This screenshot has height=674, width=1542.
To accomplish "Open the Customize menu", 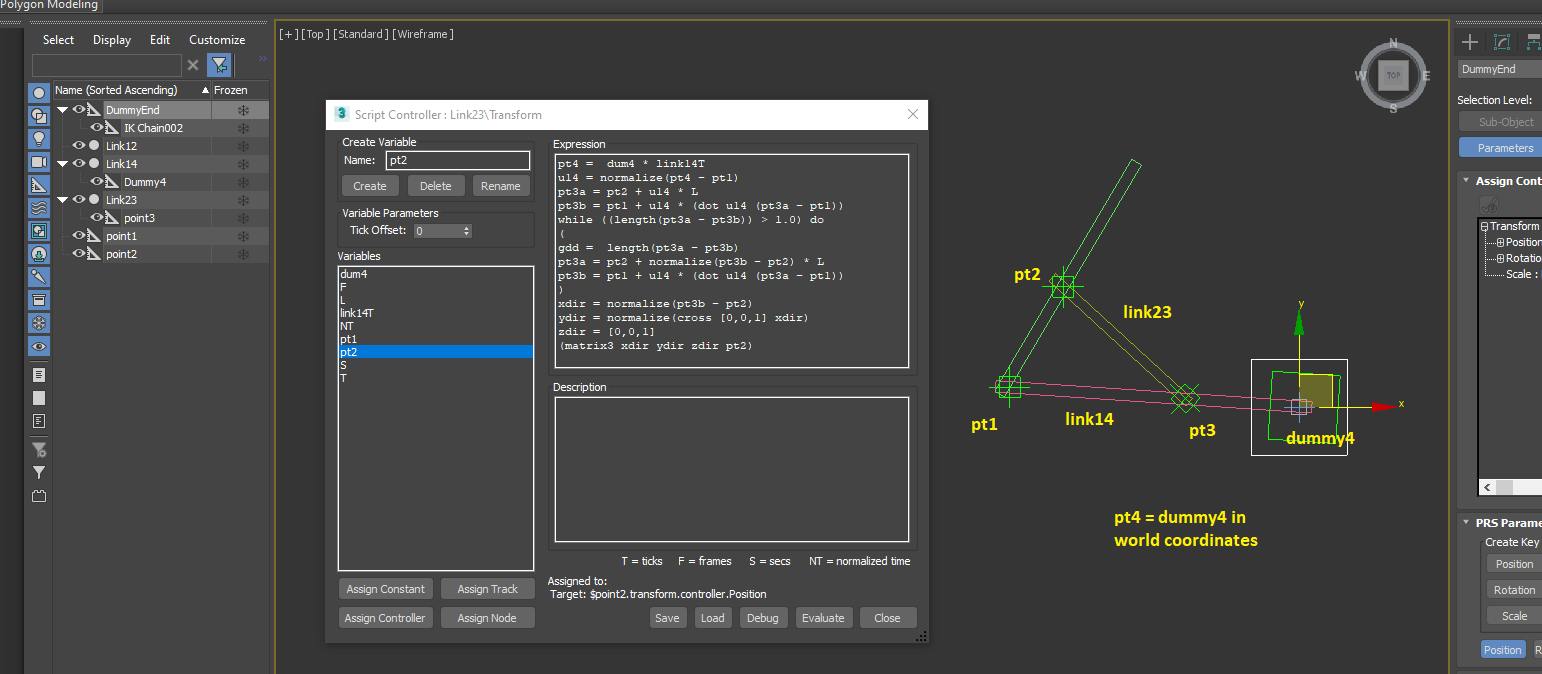I will (217, 40).
